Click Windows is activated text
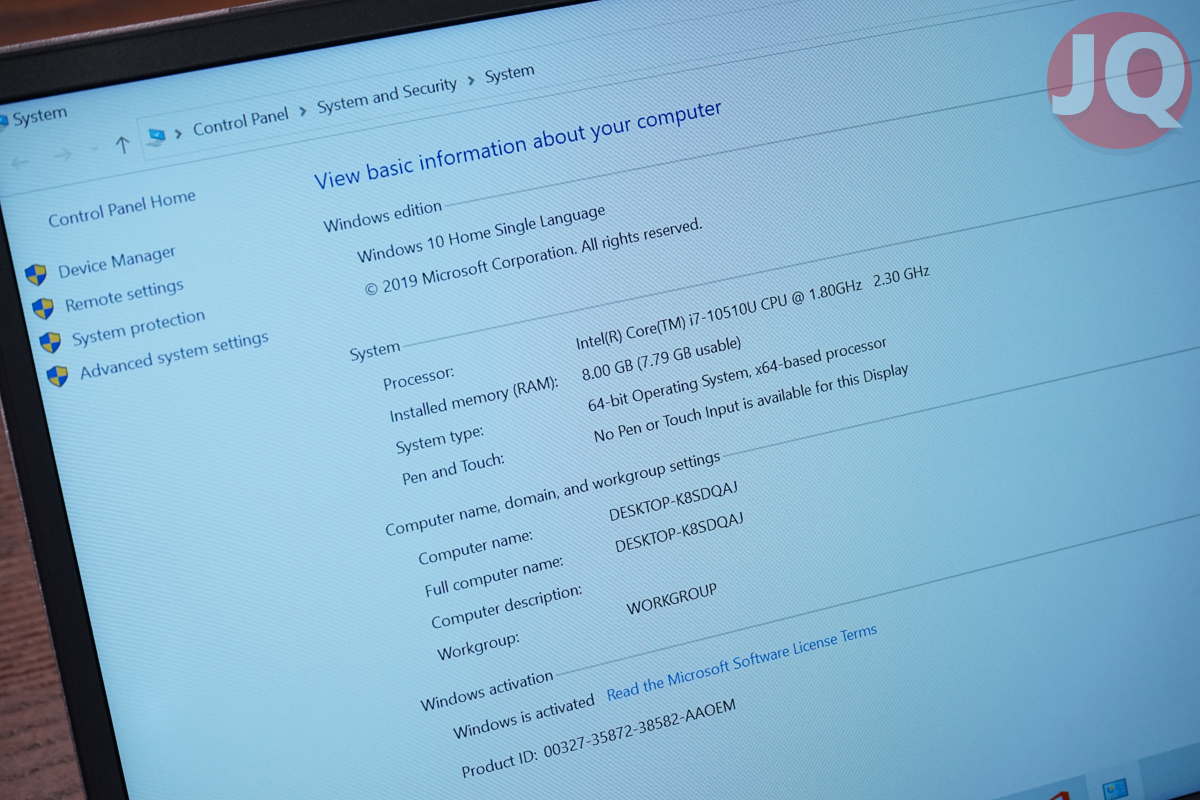Image resolution: width=1200 pixels, height=800 pixels. click(524, 717)
